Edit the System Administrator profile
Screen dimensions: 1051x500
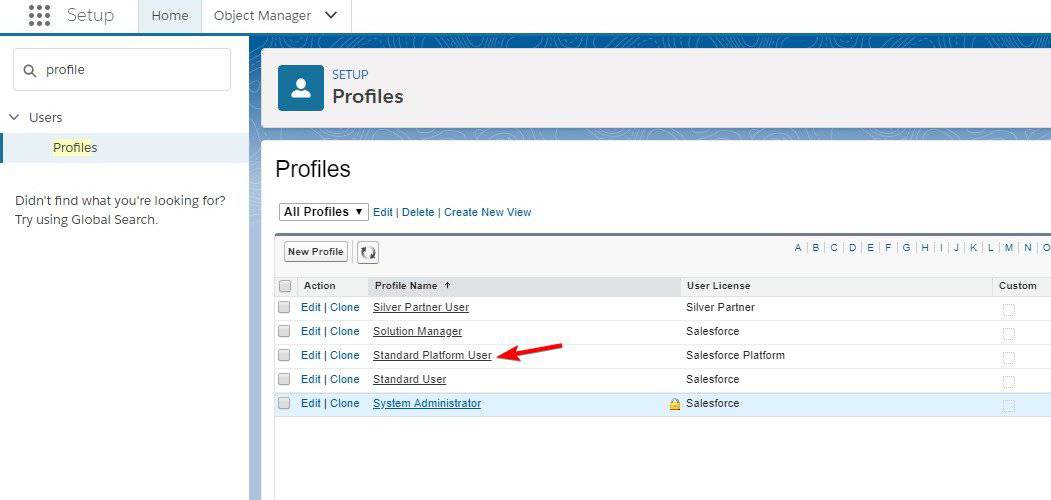310,403
